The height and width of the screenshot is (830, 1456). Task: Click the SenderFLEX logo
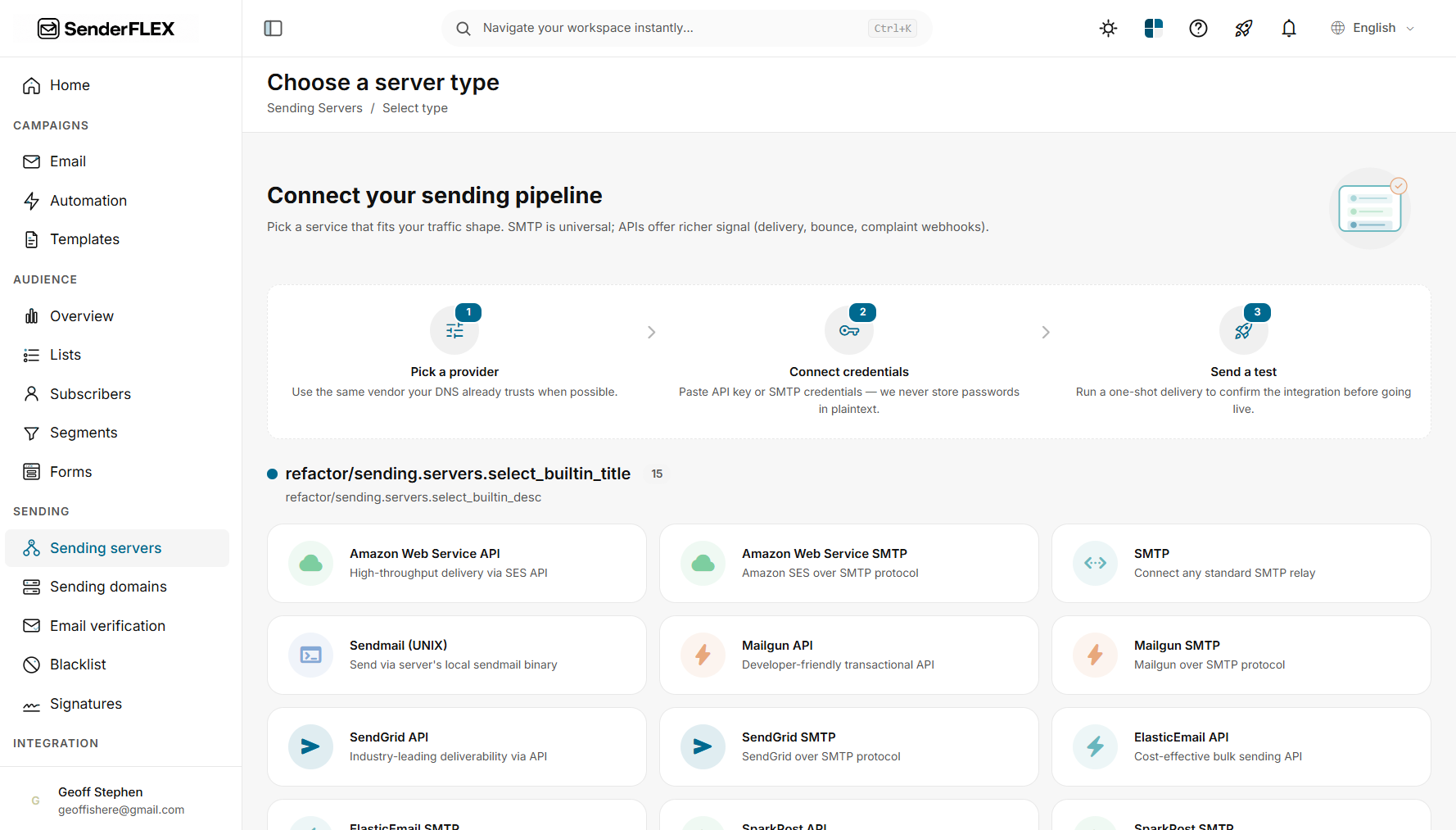(106, 29)
